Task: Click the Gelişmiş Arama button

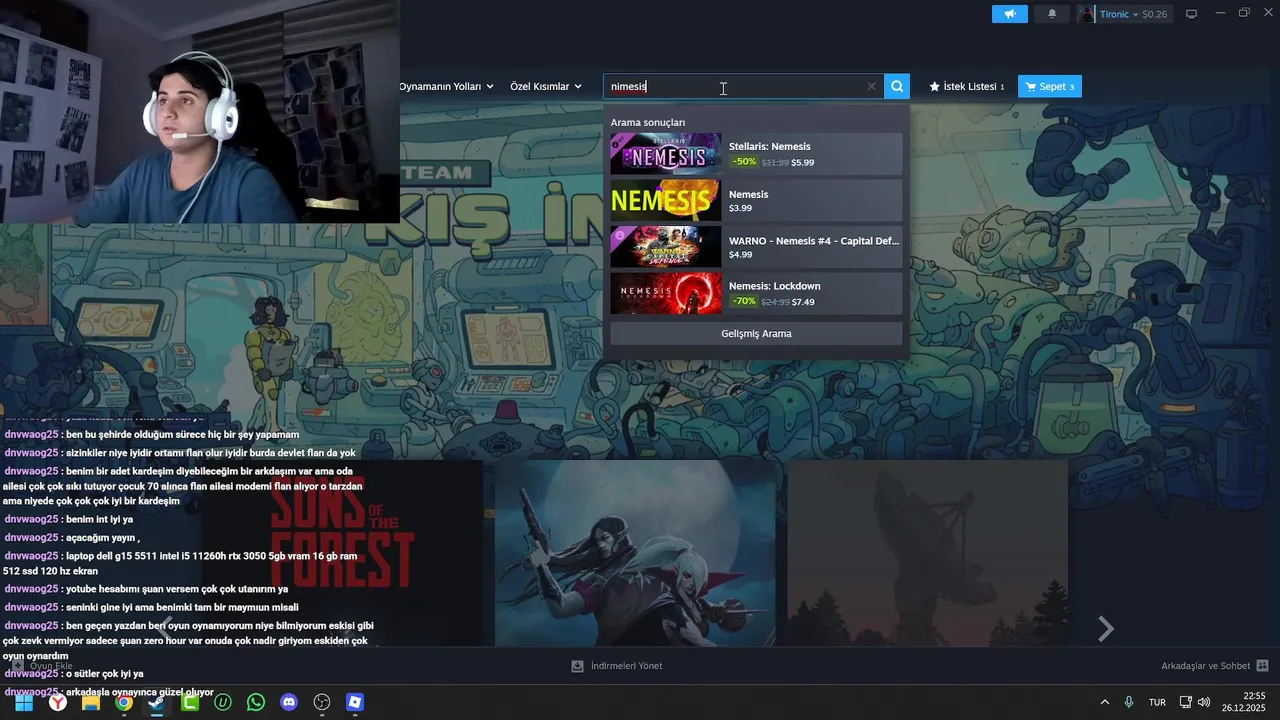Action: pyautogui.click(x=756, y=333)
